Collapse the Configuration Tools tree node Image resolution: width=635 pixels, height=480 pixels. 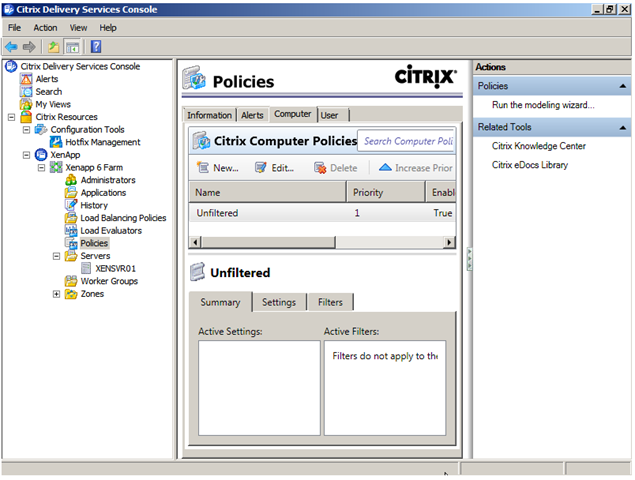[26, 130]
